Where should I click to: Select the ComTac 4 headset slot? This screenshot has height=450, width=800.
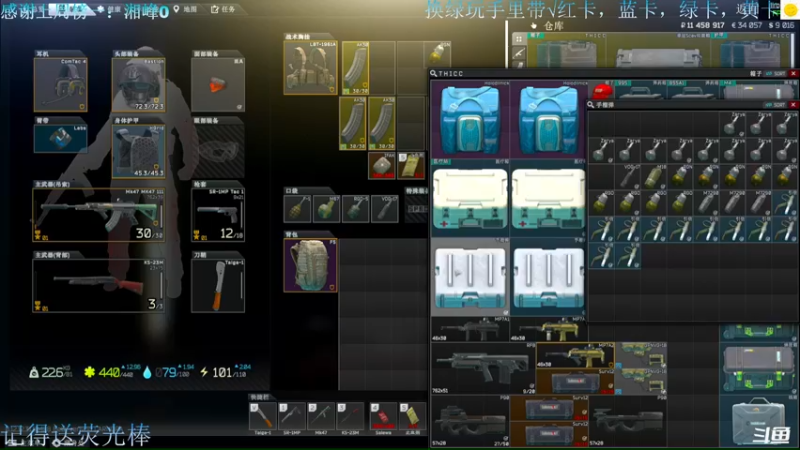point(60,84)
